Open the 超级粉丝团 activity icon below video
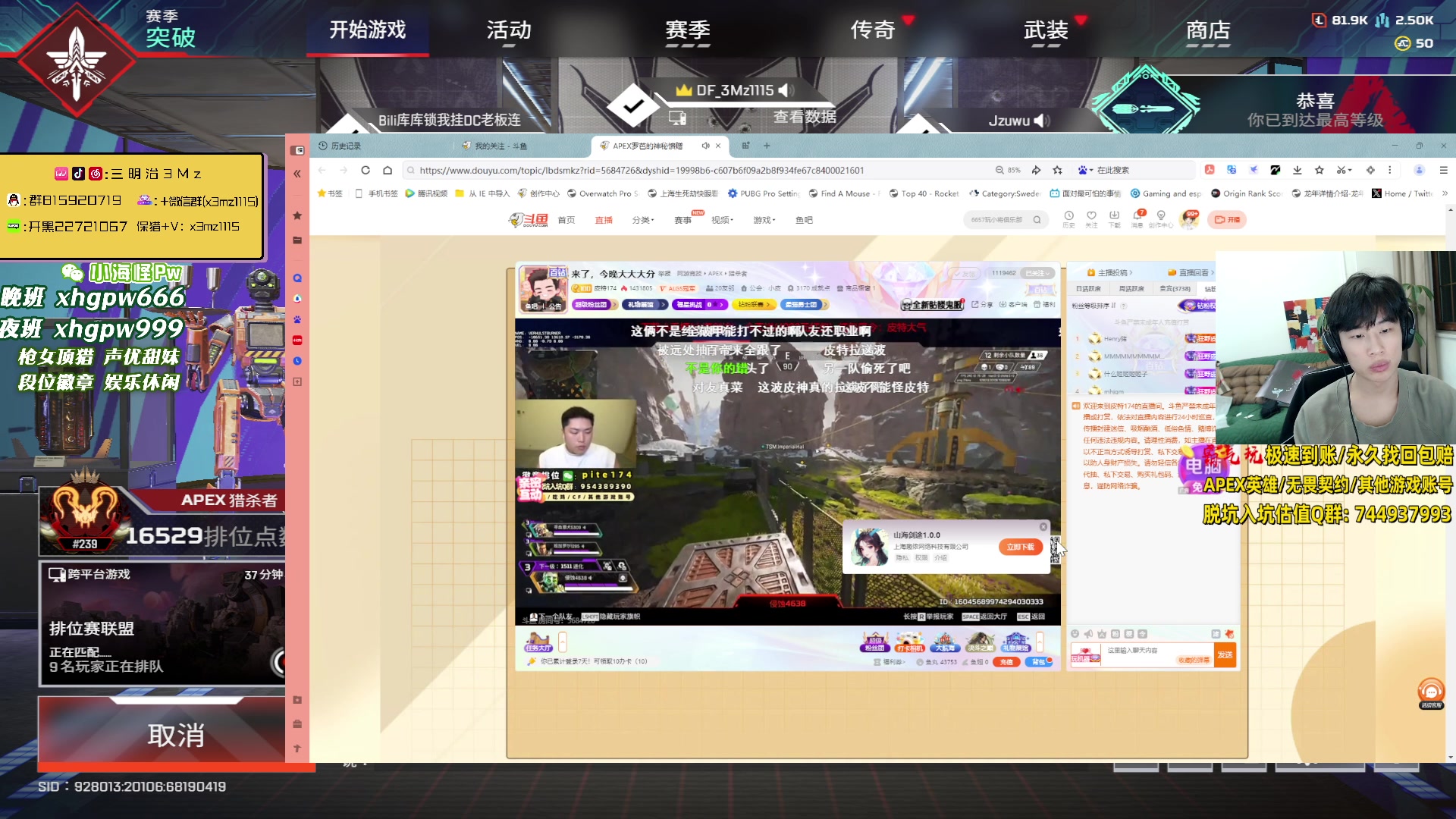Screen dimensions: 1456x819 click(874, 642)
